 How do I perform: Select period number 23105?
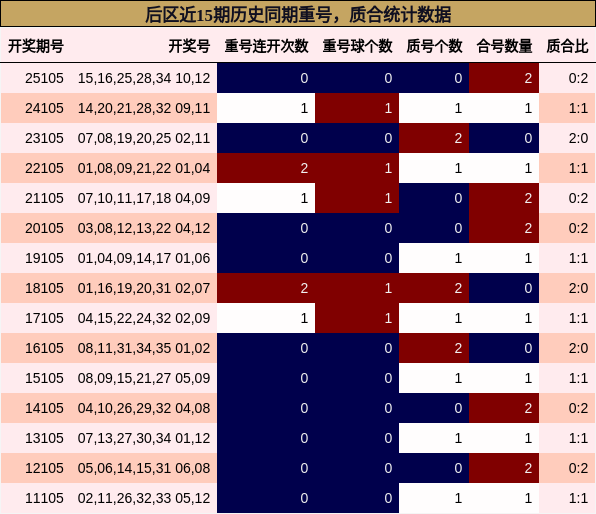point(44,138)
